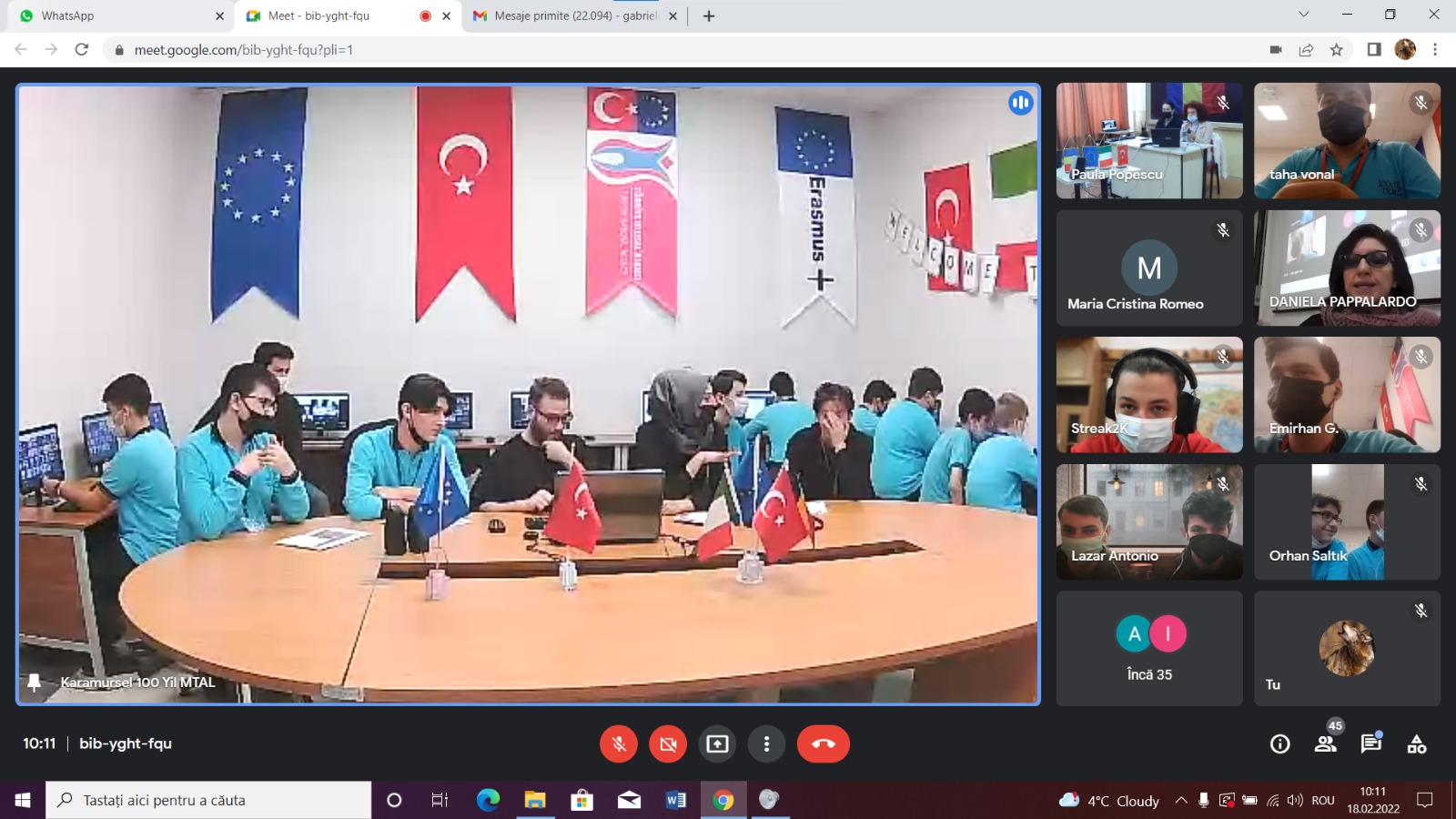Toggle Chrome side panel button
1456x819 pixels.
coord(1374,50)
